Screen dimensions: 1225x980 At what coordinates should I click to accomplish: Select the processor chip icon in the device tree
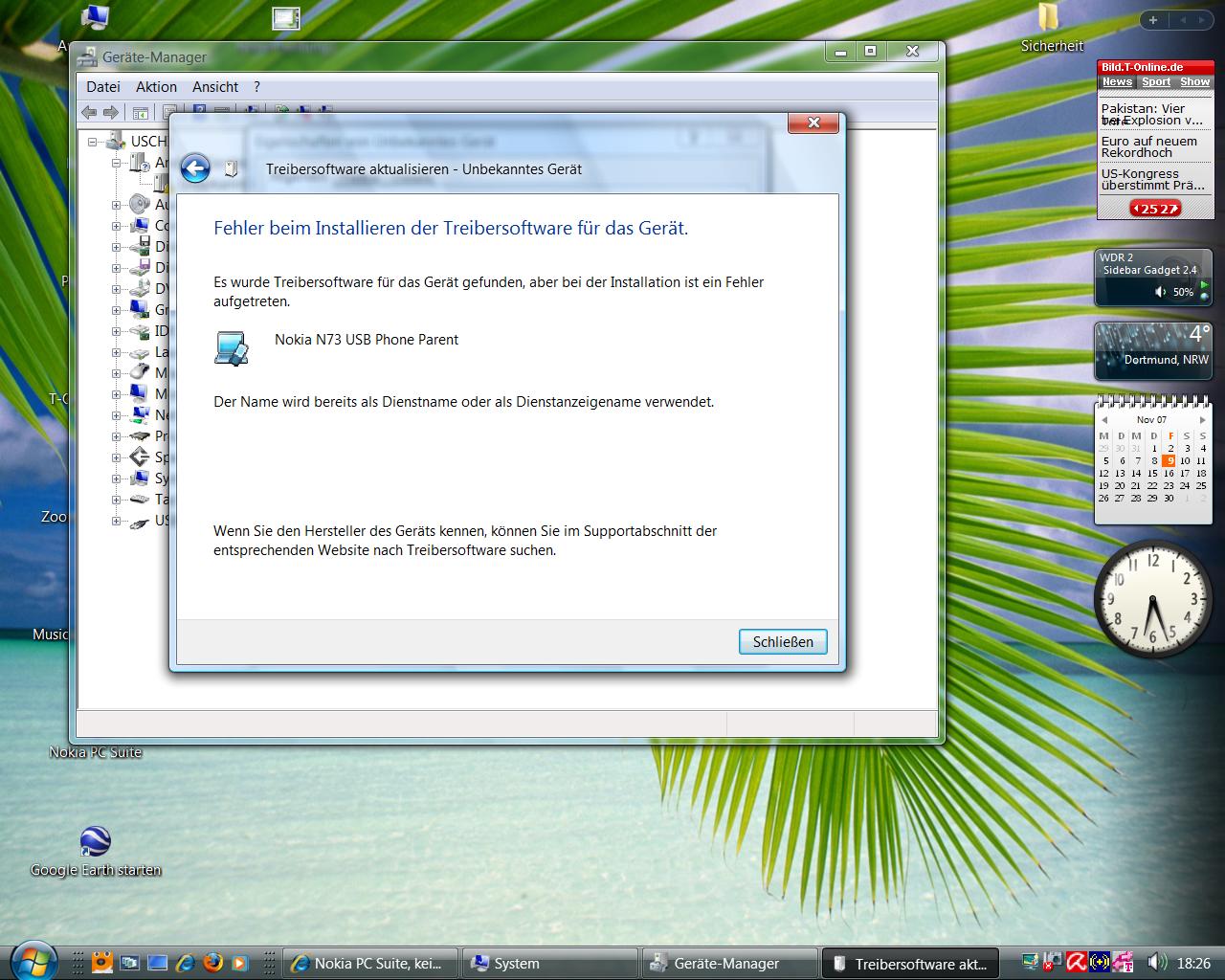pos(140,435)
